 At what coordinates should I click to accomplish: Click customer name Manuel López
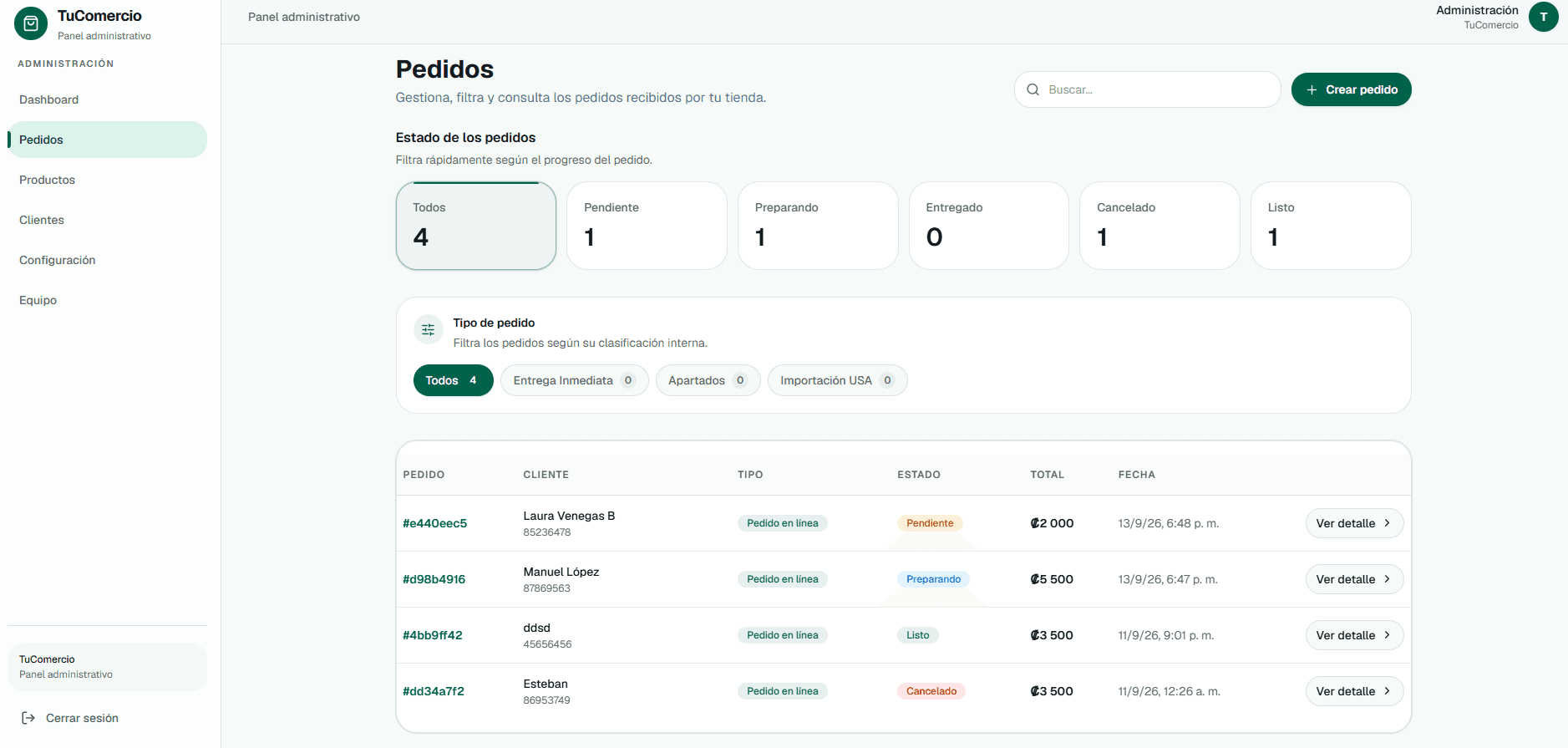pyautogui.click(x=561, y=572)
